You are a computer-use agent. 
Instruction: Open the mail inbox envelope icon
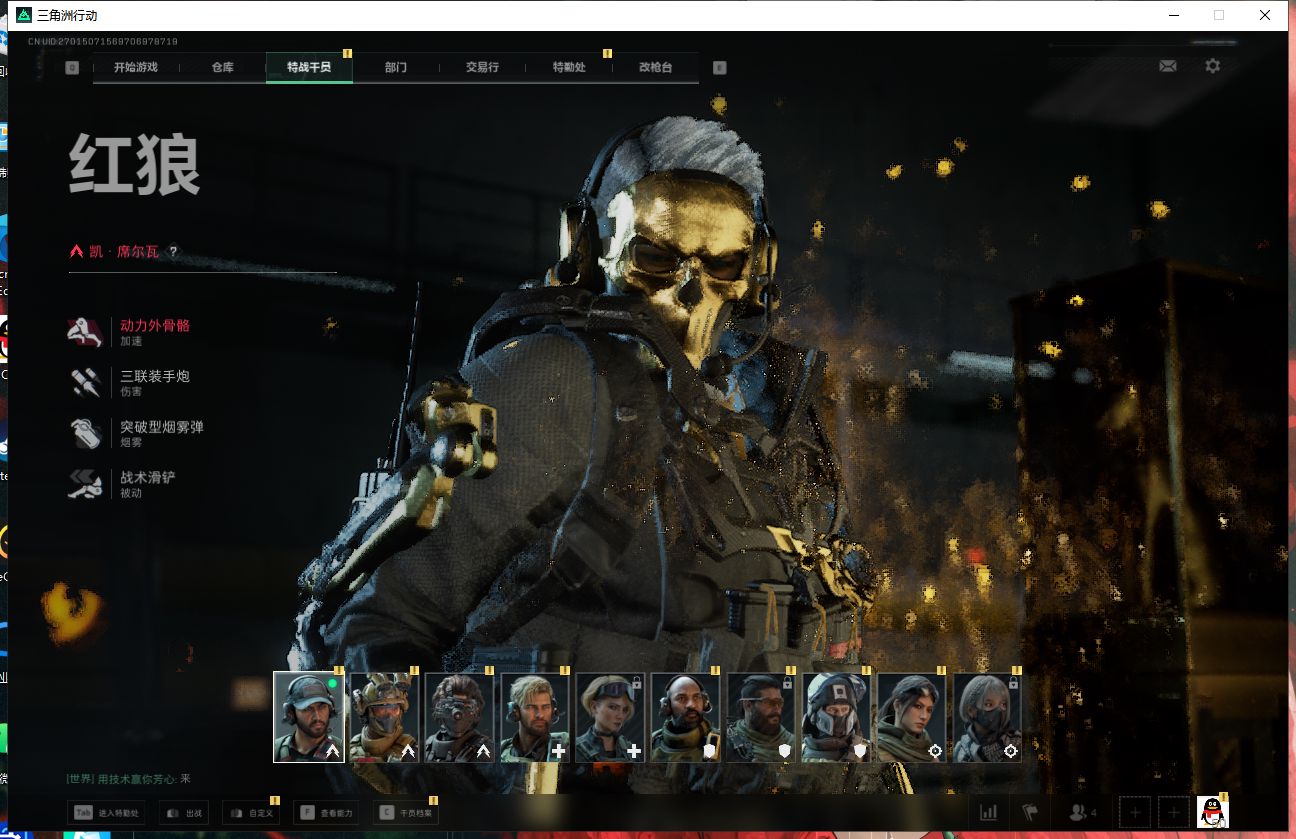click(x=1167, y=66)
